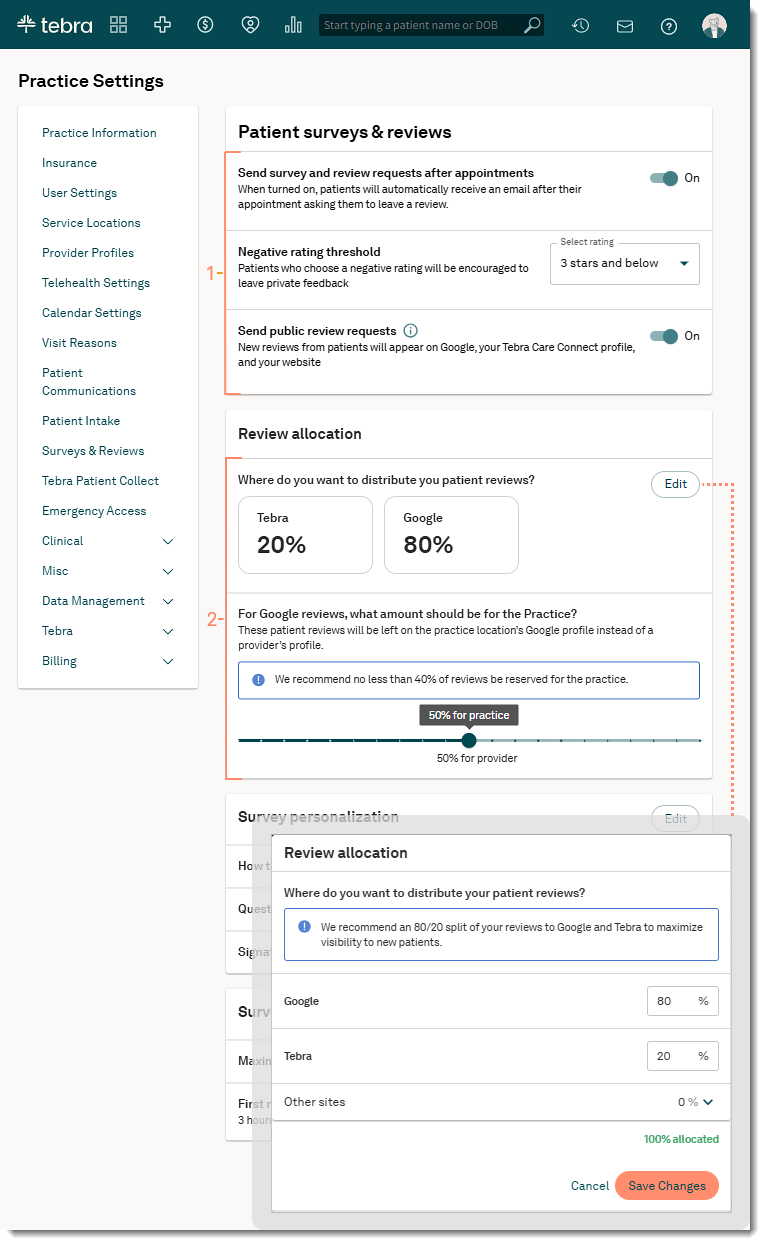Turn off Send public review requests toggle
Screen dimensions: 765x1245
pos(664,336)
